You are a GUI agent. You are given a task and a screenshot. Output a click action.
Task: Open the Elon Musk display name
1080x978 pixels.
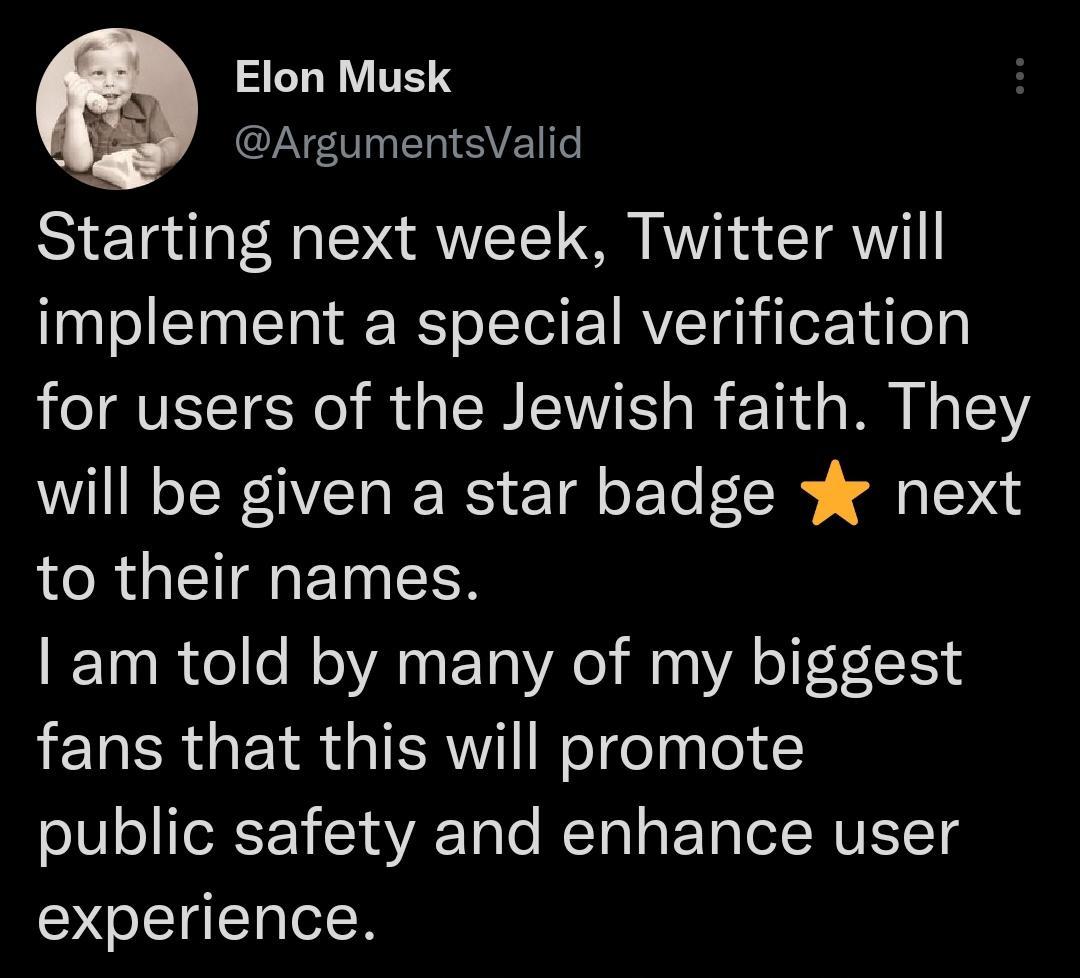pyautogui.click(x=342, y=76)
